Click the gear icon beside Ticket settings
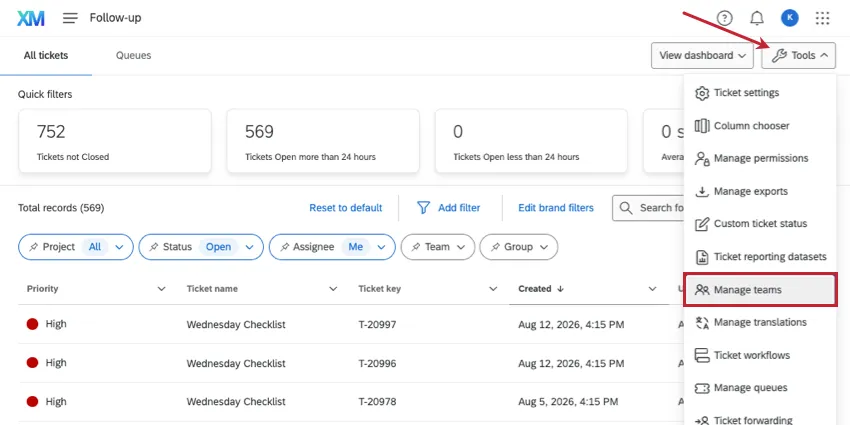 pos(702,93)
